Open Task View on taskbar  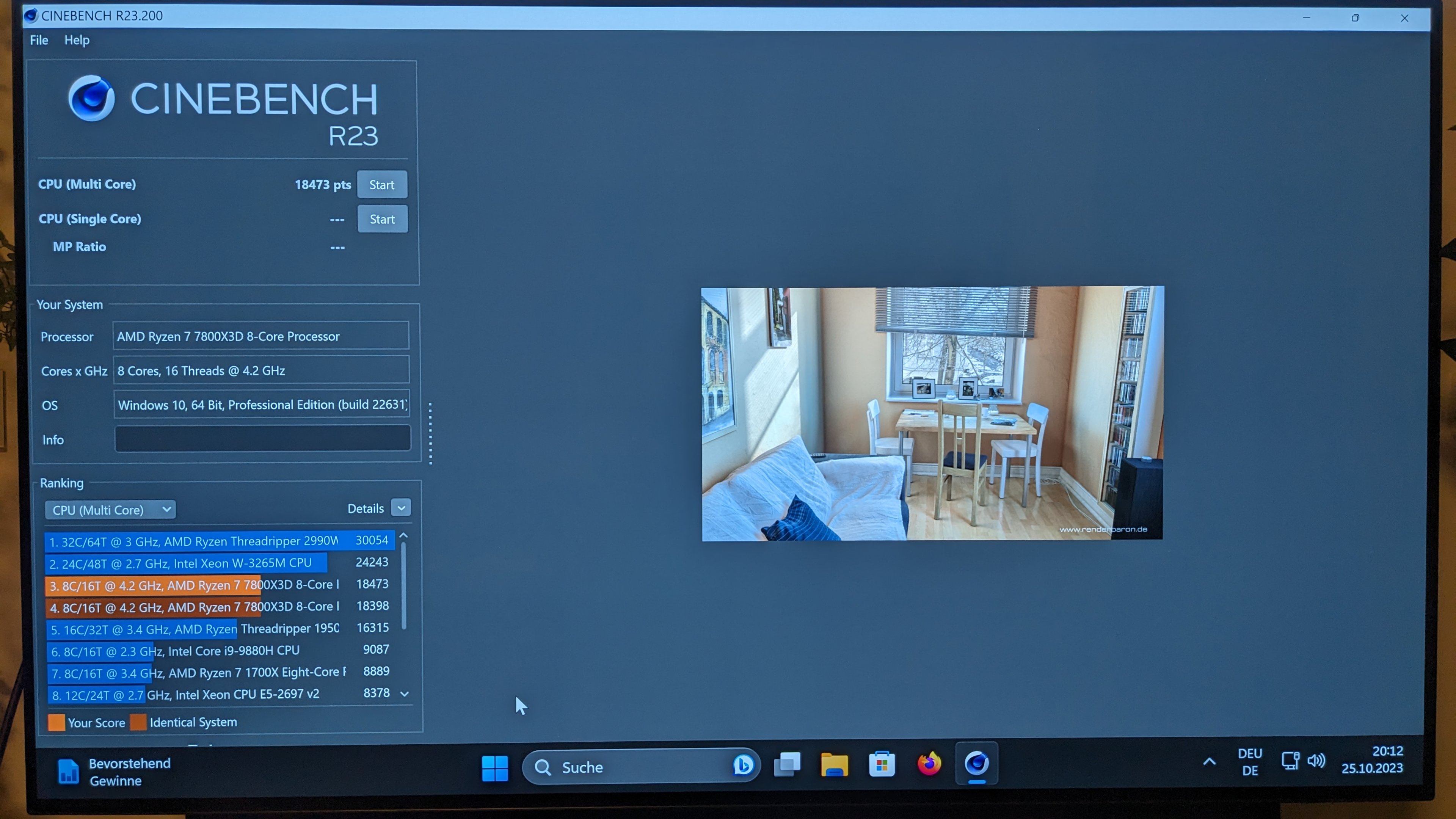point(787,765)
